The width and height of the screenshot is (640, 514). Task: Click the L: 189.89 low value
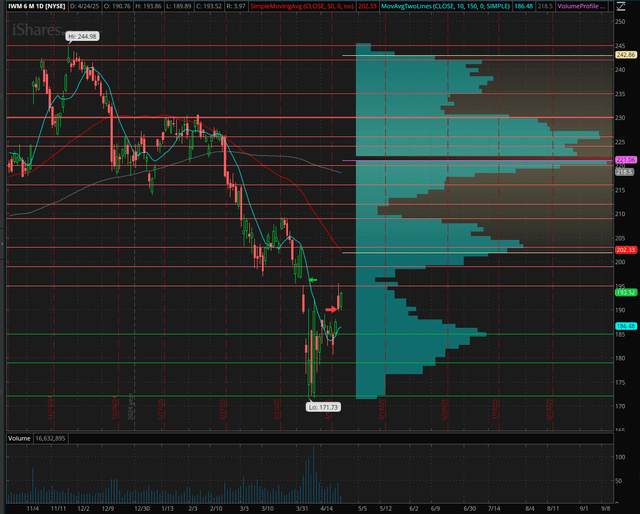tap(181, 6)
